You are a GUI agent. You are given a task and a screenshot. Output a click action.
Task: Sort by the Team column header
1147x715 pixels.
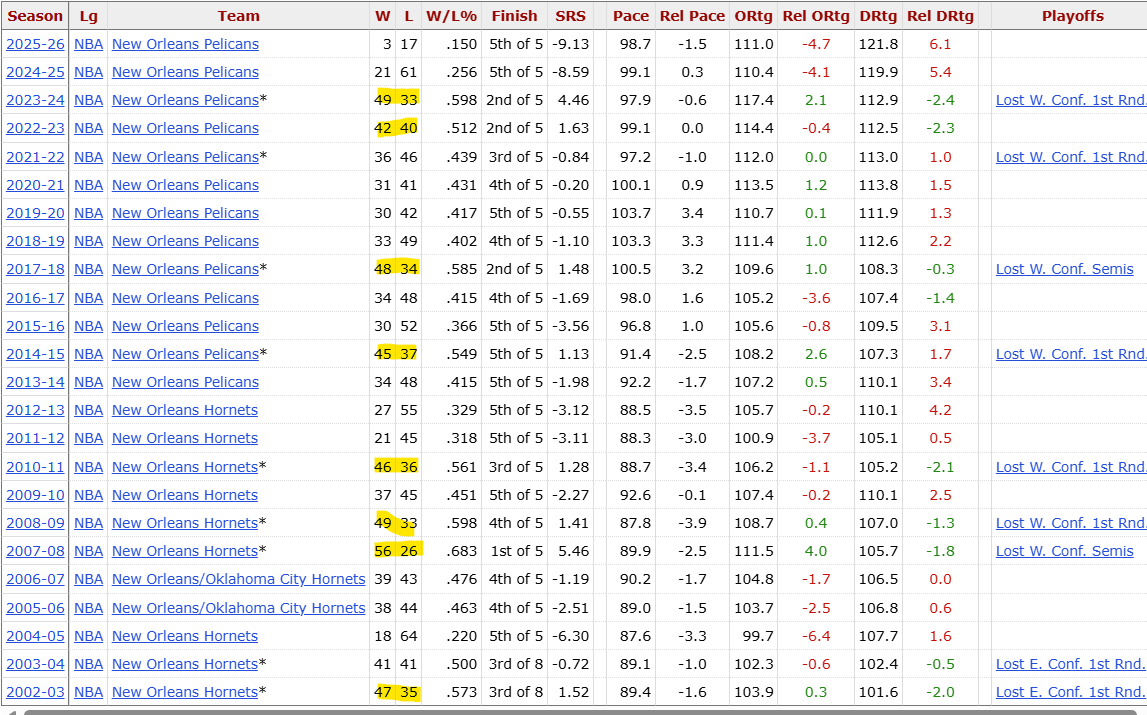(238, 16)
